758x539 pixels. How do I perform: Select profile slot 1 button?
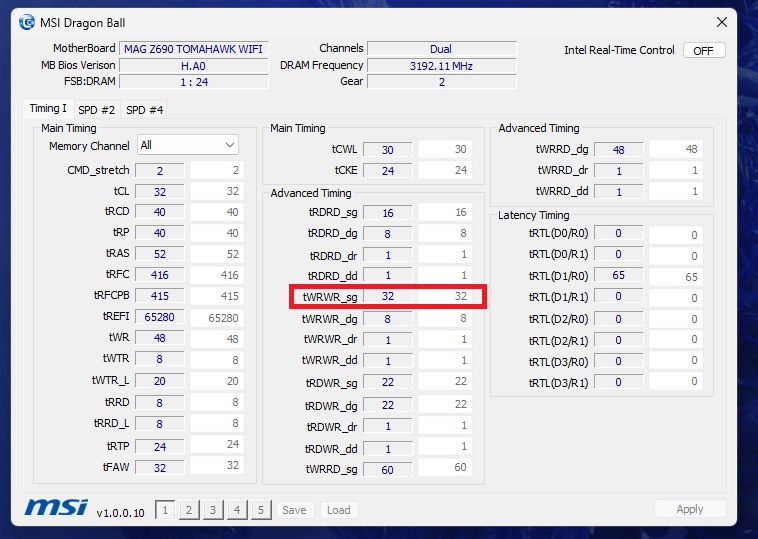(165, 510)
